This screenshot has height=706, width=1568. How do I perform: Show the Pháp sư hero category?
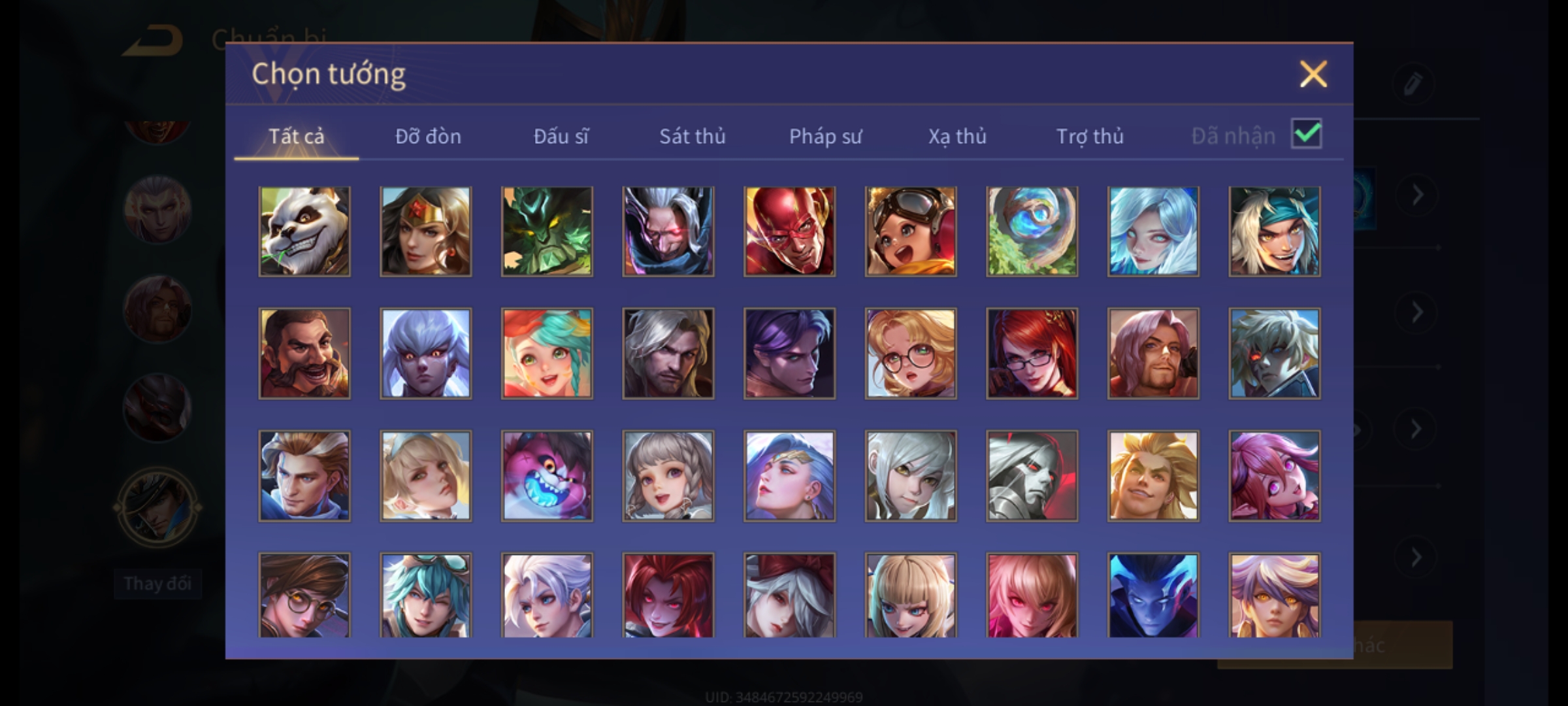point(825,136)
